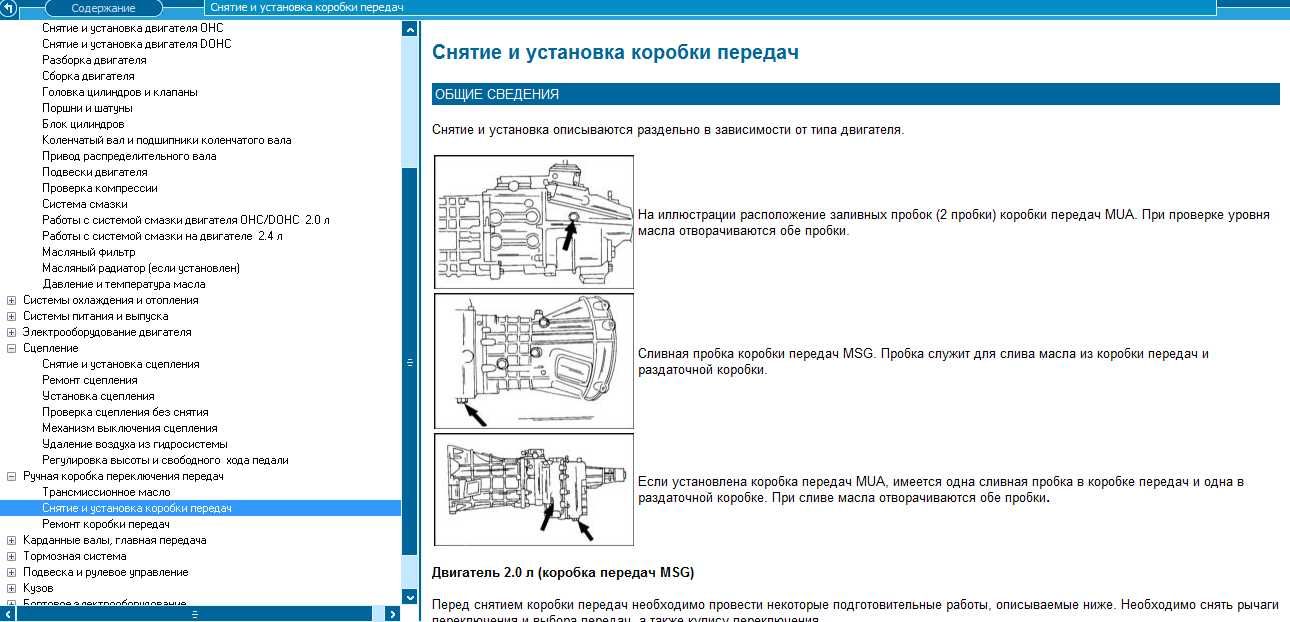Expand the Системы охлаждения и отопления node
Screen dimensions: 1290x622
click(x=12, y=300)
